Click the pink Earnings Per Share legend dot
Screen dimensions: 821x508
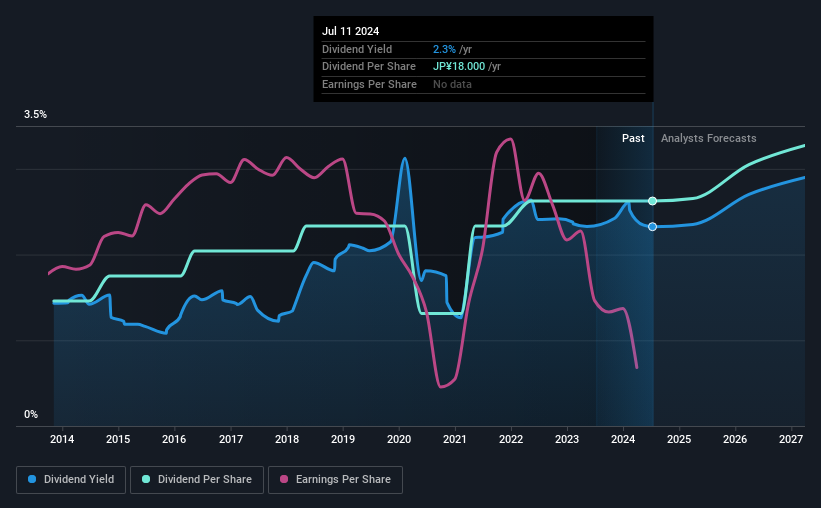tap(284, 479)
